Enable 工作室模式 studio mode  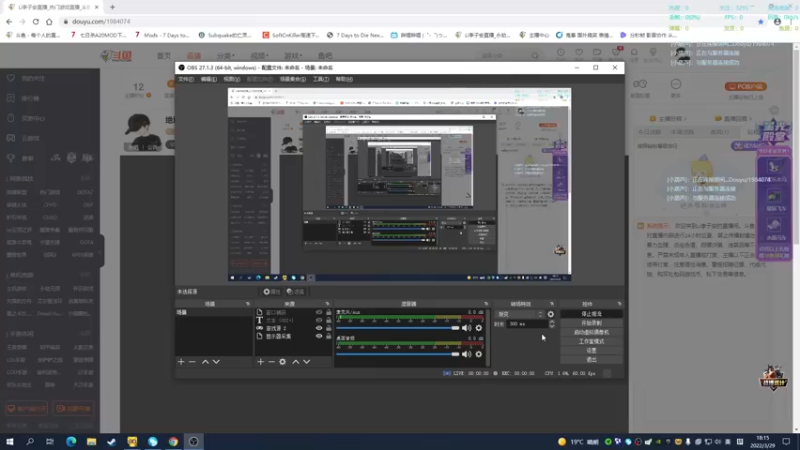pos(591,342)
